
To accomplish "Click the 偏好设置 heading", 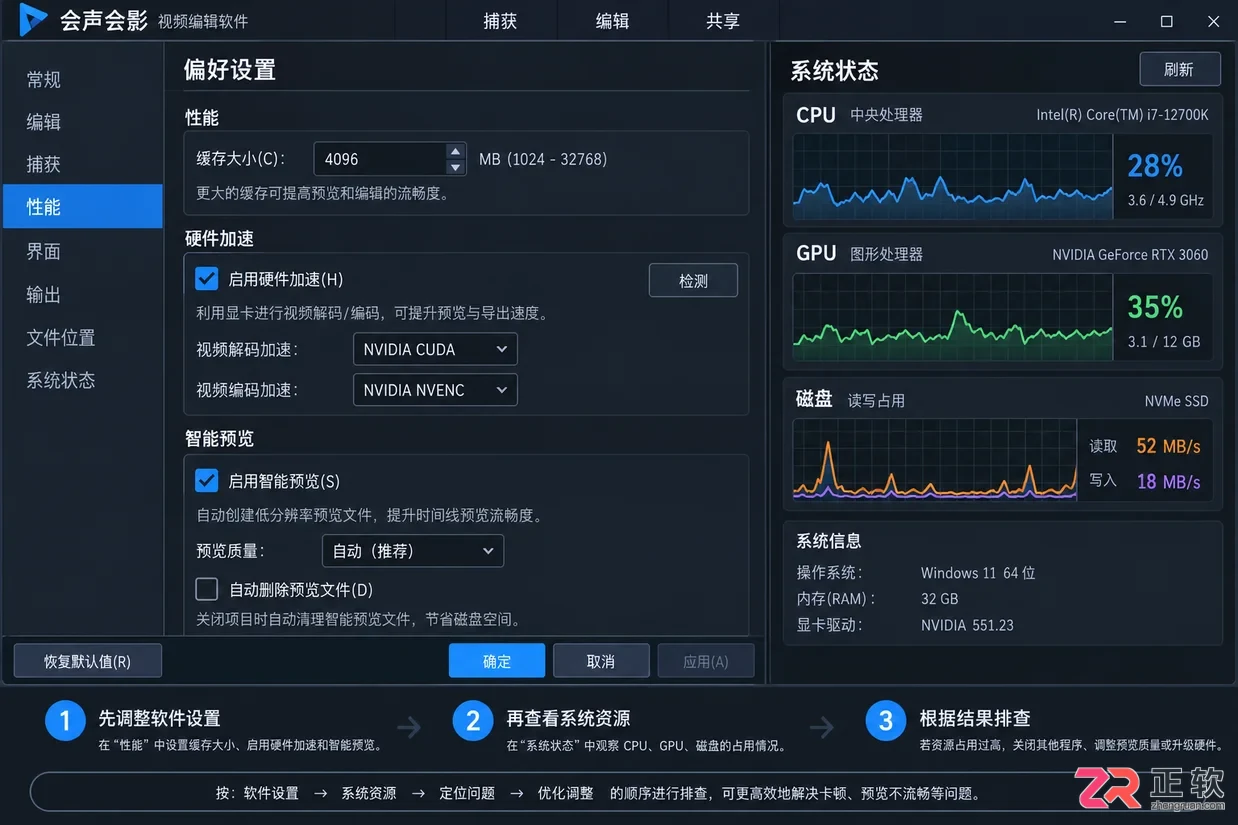I will [x=229, y=70].
